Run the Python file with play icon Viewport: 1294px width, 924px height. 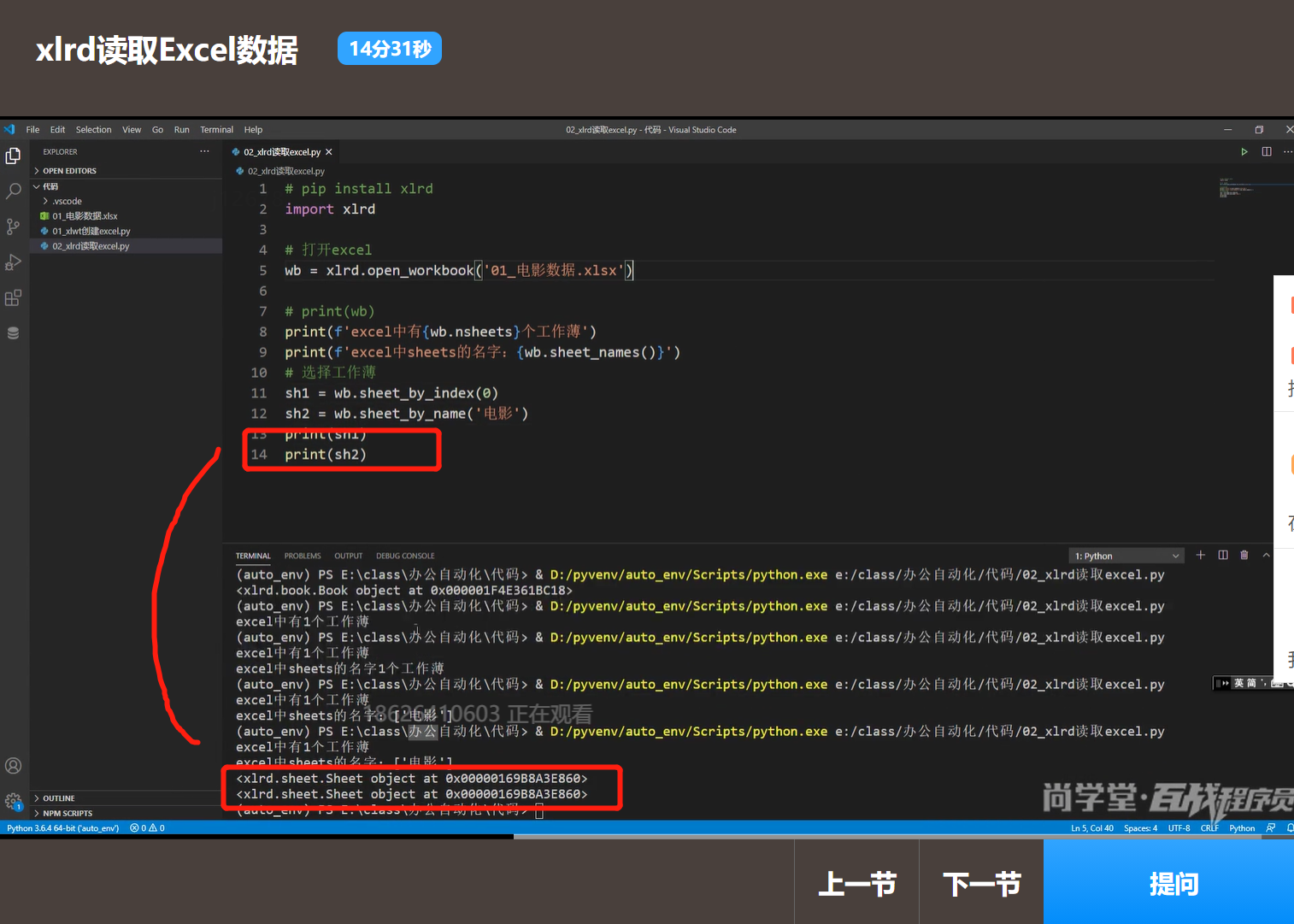[1244, 151]
